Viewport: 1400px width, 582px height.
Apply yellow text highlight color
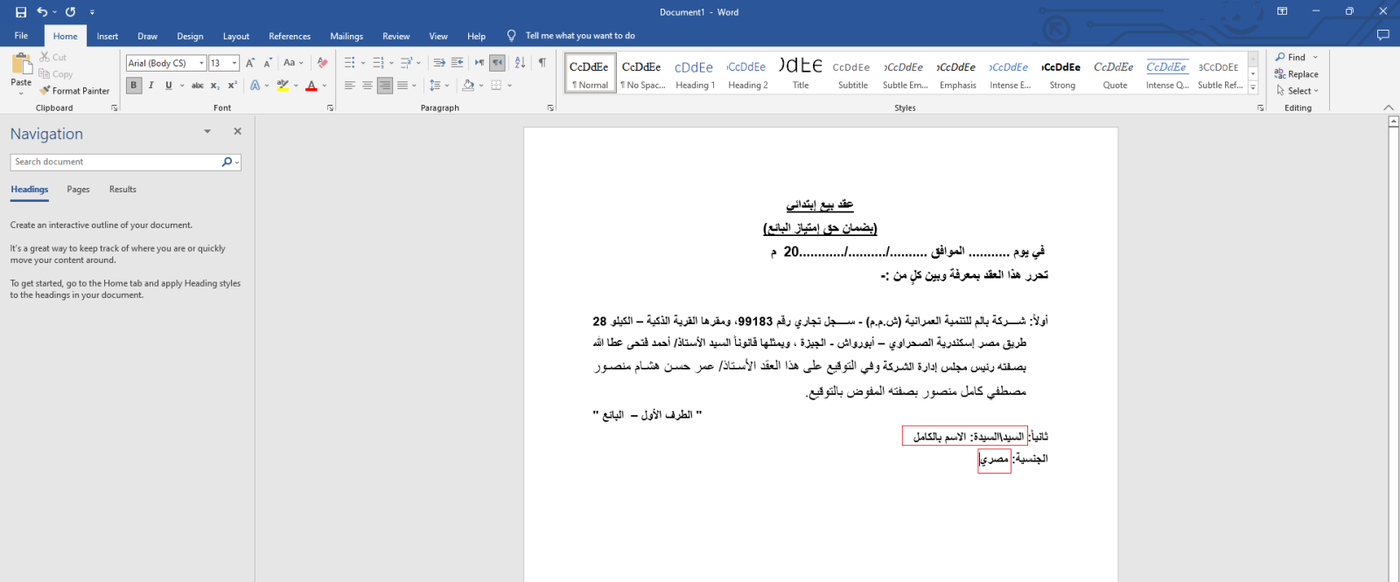coord(284,86)
